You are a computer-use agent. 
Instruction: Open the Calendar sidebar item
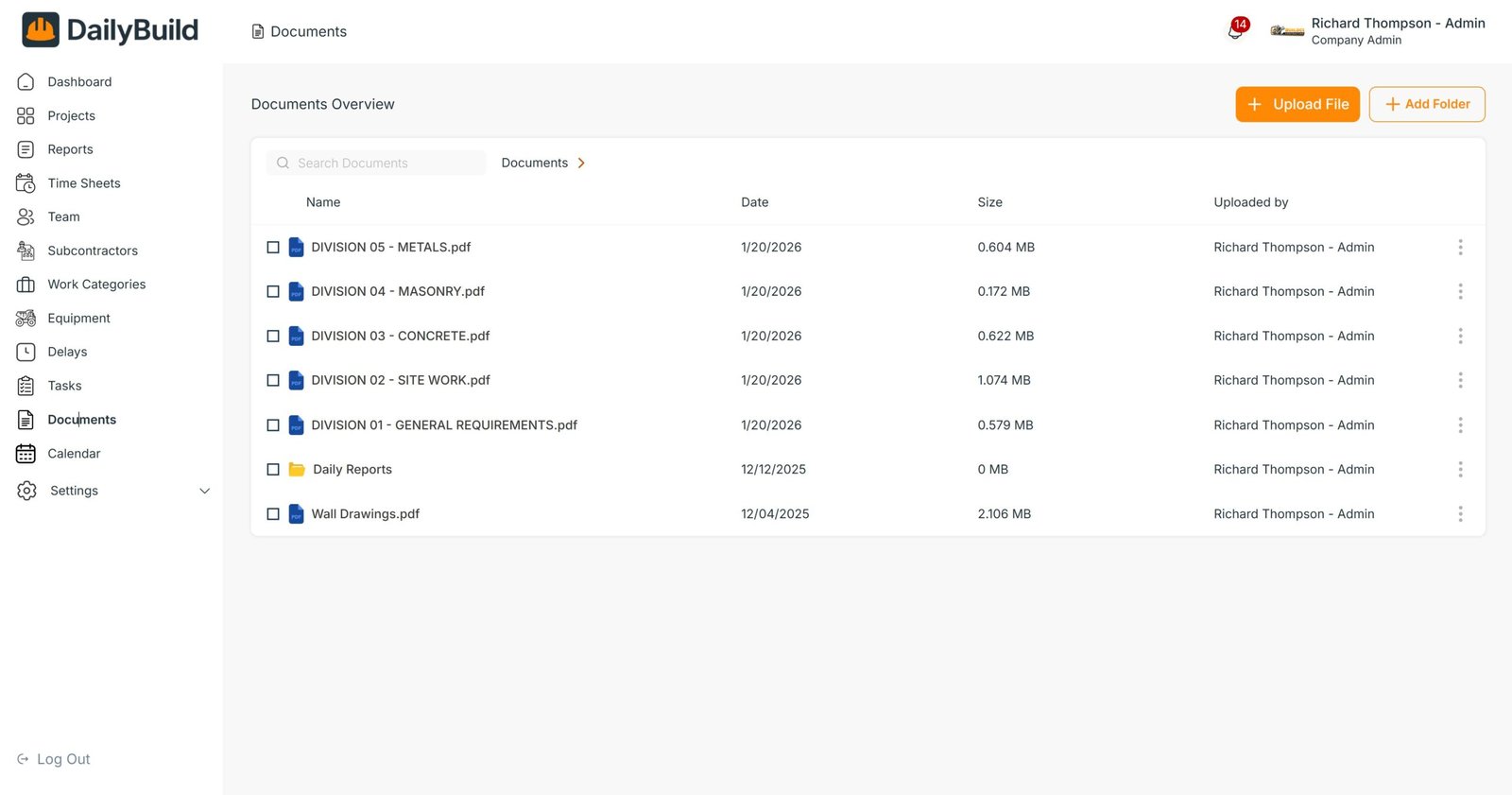74,454
